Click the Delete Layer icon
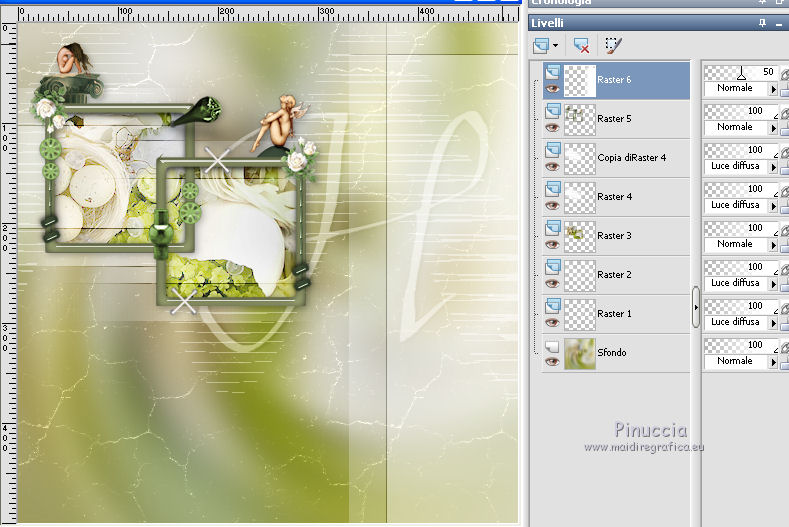Screen dimensions: 789x527 [x=581, y=46]
